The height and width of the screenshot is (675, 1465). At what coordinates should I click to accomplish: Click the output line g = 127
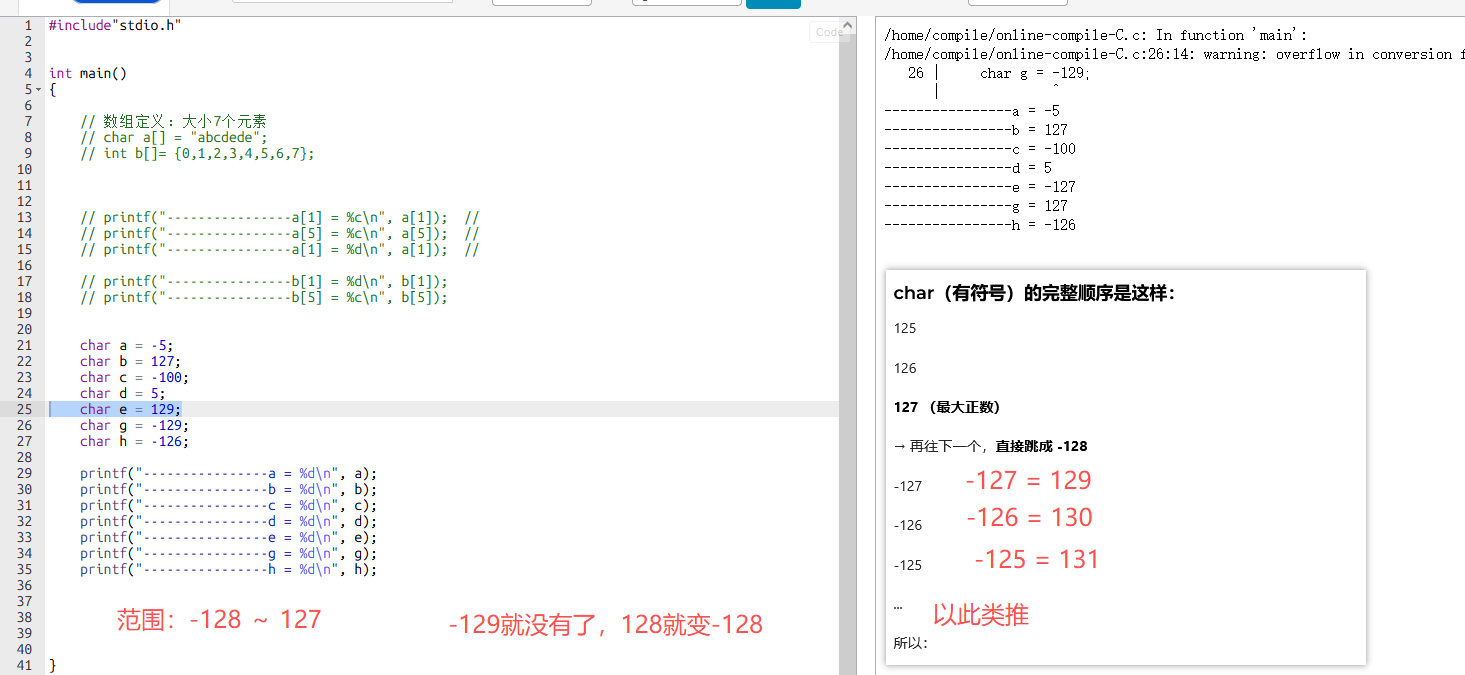tap(976, 206)
